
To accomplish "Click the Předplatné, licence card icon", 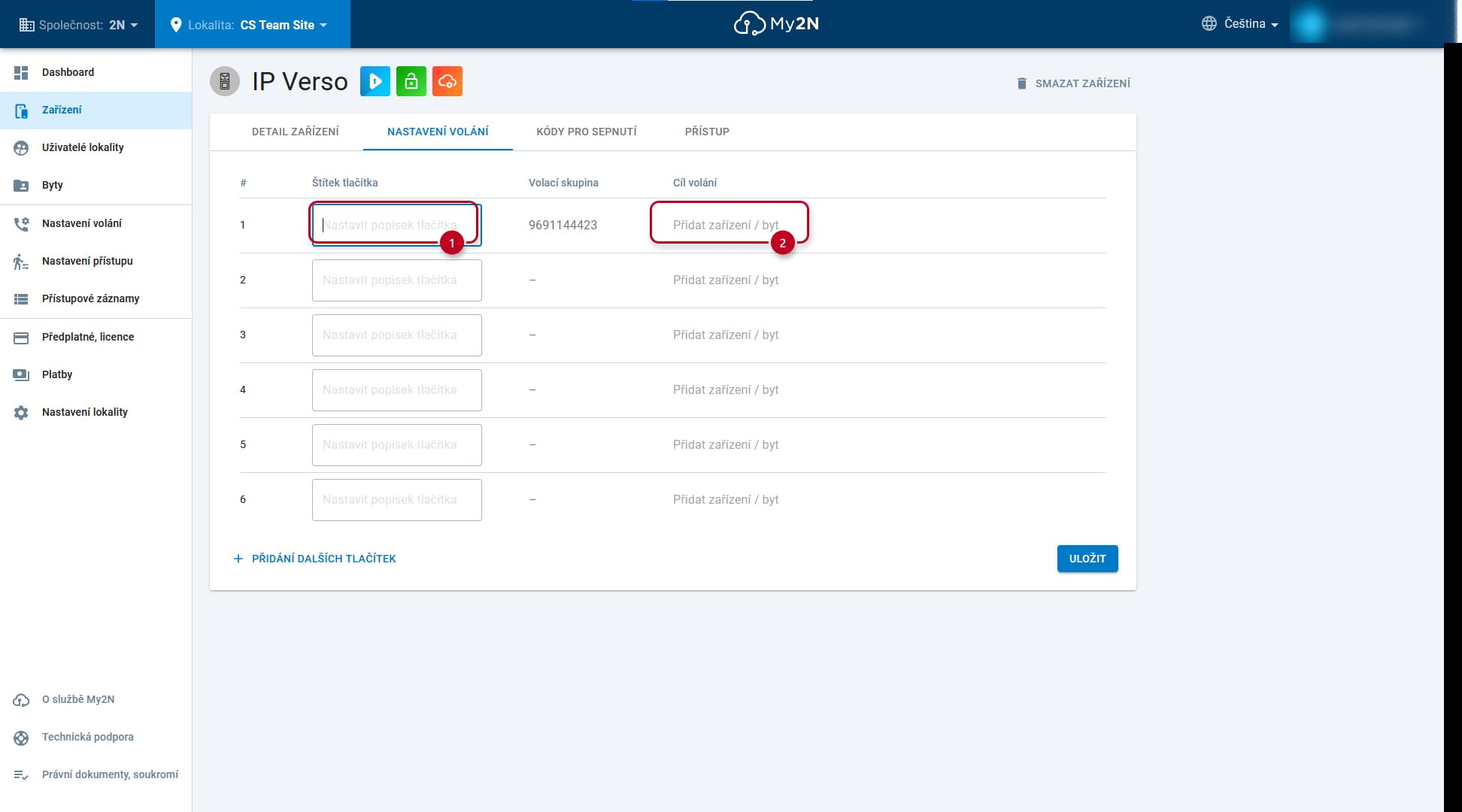I will pos(21,338).
